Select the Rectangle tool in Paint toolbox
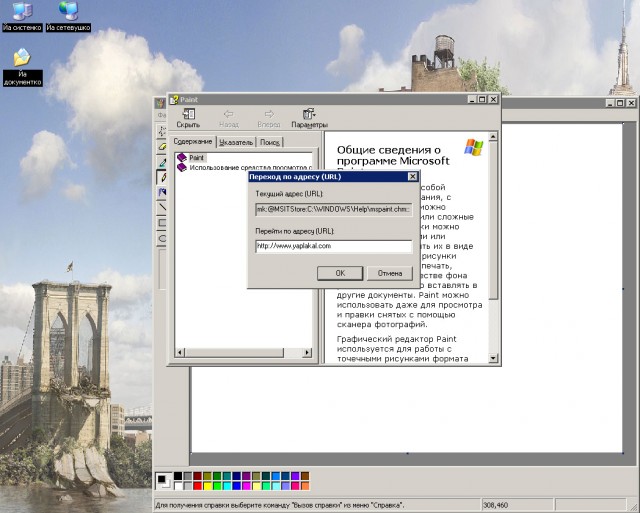This screenshot has width=640, height=513. (x=162, y=223)
